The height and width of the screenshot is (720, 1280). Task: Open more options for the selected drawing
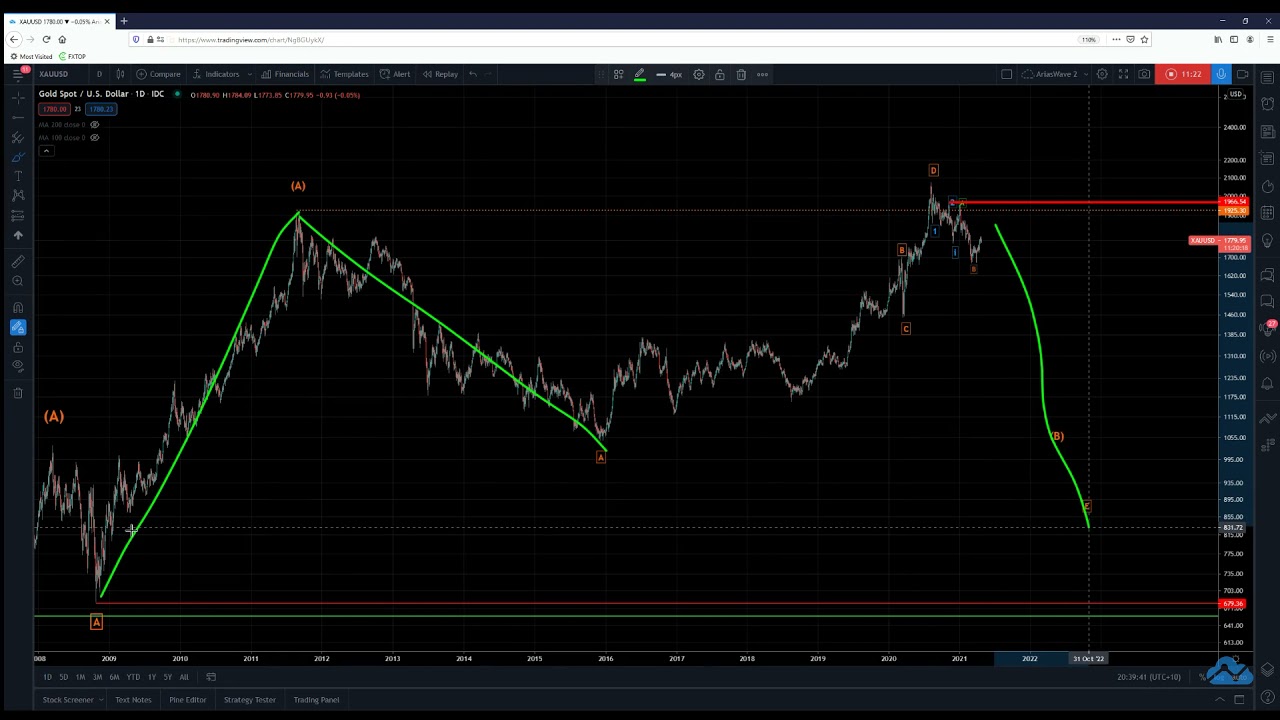(762, 74)
